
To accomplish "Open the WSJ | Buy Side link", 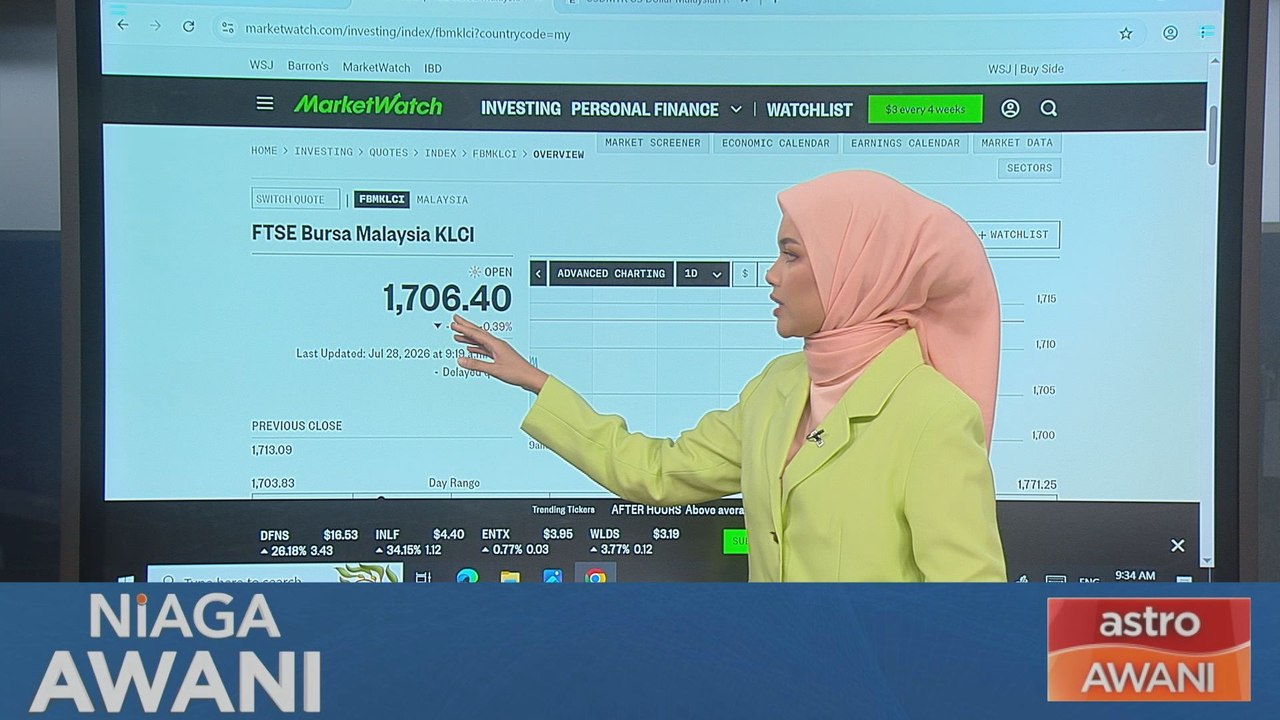I will (x=1026, y=69).
